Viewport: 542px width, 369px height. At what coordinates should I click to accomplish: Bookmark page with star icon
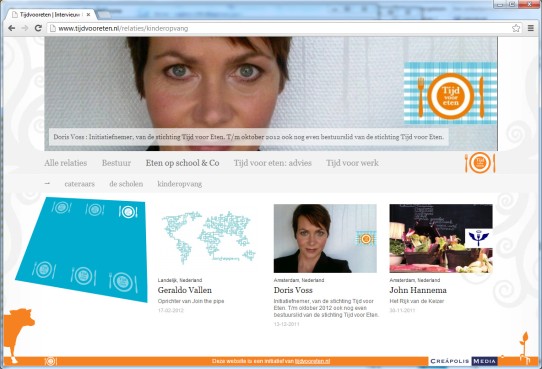coord(516,28)
